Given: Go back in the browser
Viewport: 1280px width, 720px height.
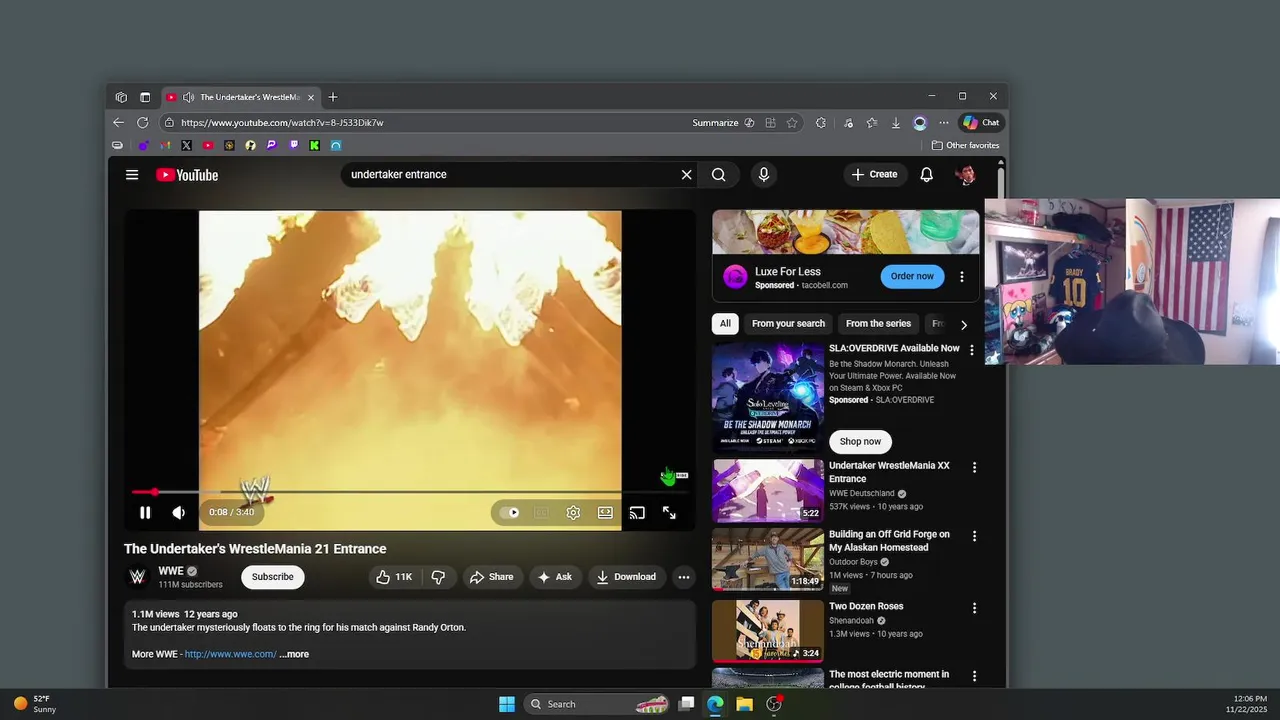Looking at the screenshot, I should pyautogui.click(x=119, y=123).
